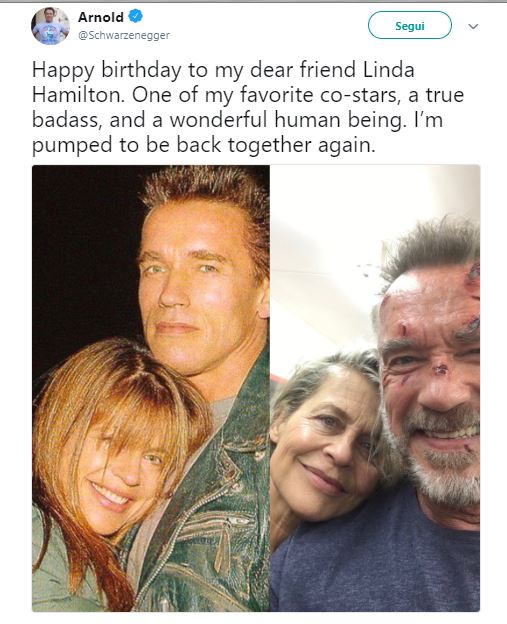The width and height of the screenshot is (507, 624).
Task: Open the left vintage photo
Action: click(x=151, y=388)
